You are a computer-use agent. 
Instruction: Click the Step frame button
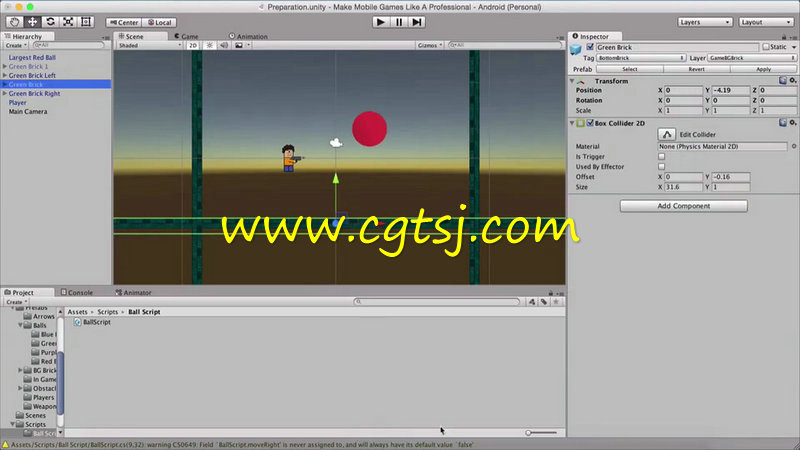(x=417, y=22)
